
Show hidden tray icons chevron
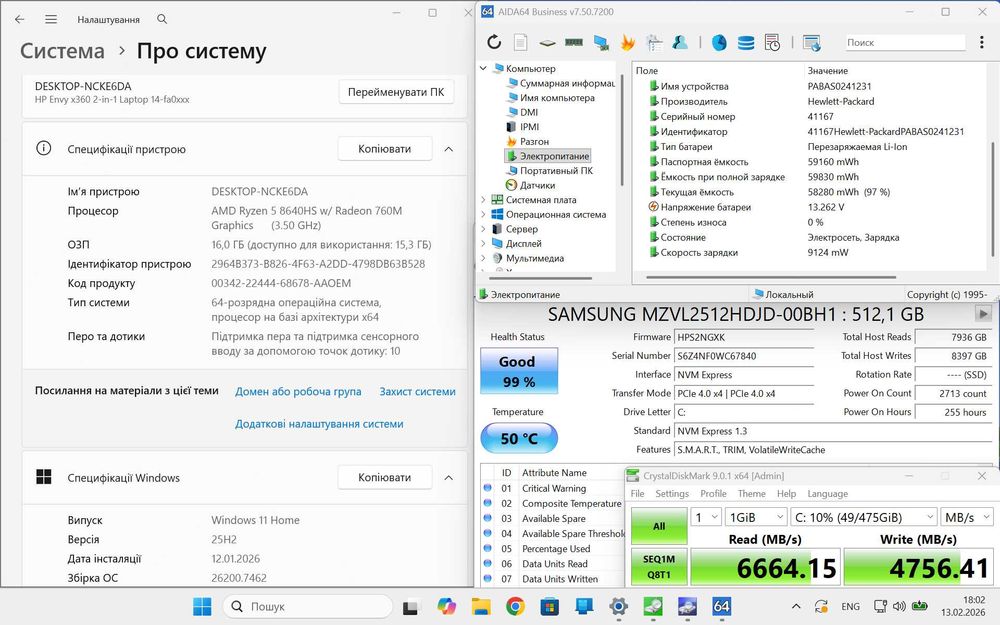pyautogui.click(x=796, y=607)
